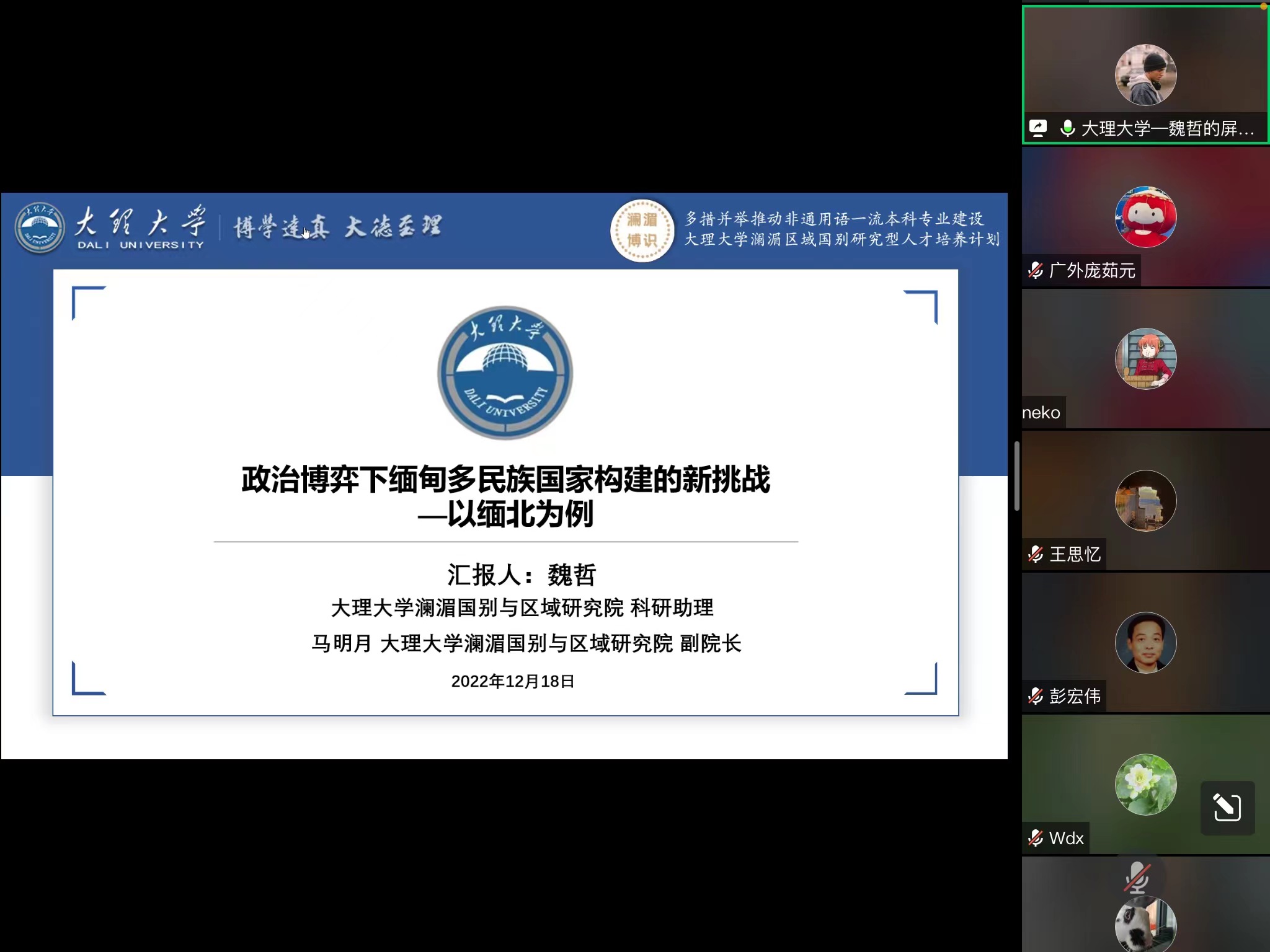Click the participant name 彭宏伟
1270x952 pixels.
(1075, 696)
